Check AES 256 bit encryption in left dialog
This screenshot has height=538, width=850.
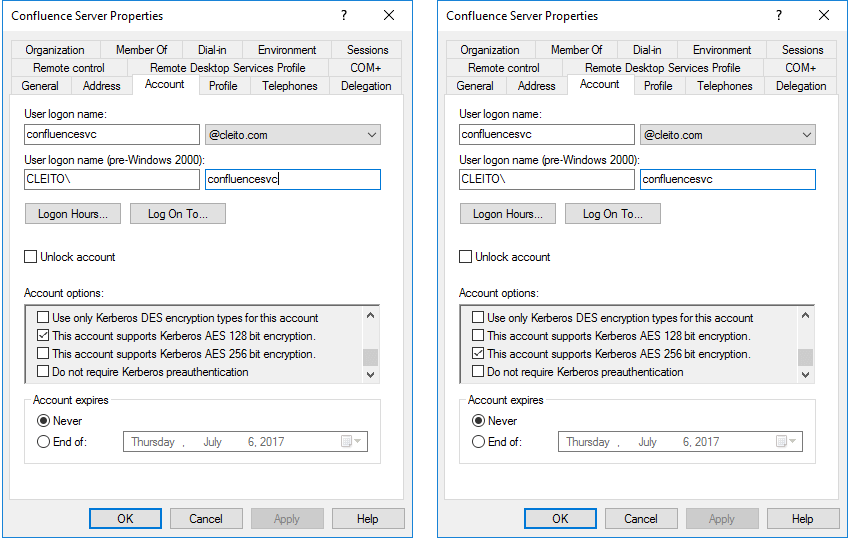(43, 353)
